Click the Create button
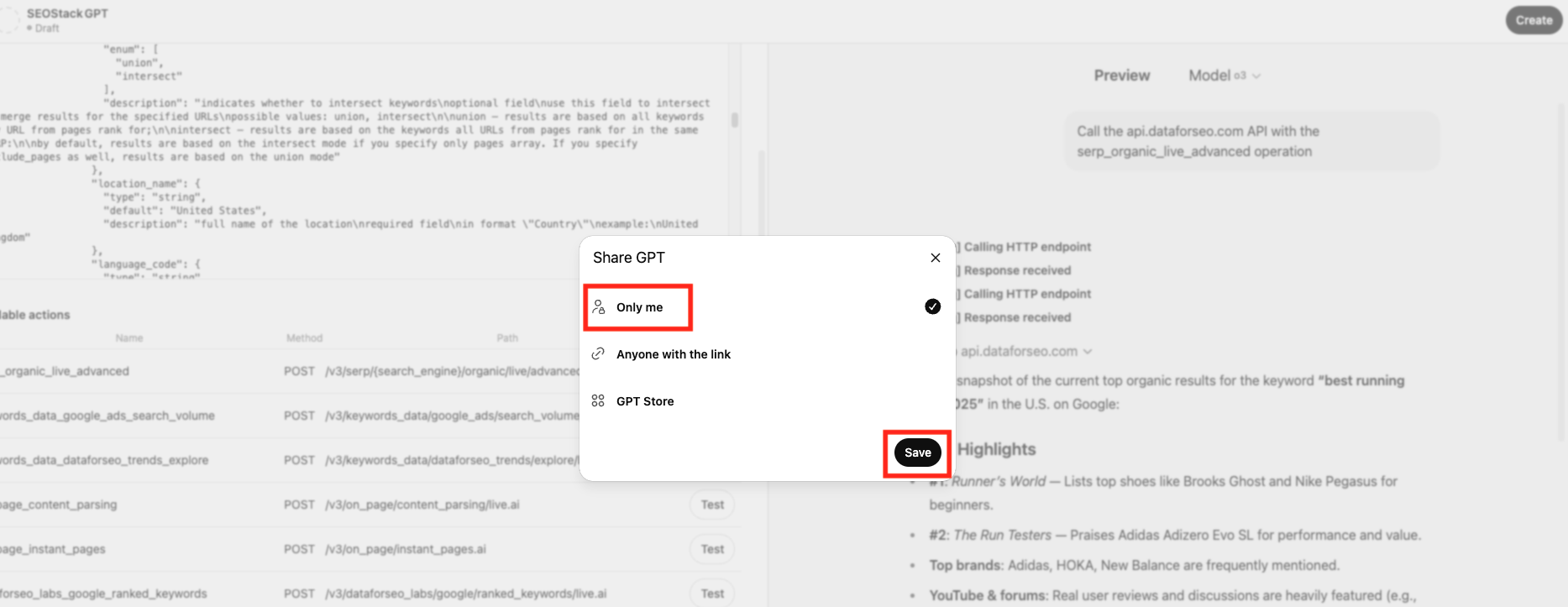Viewport: 1568px width, 607px height. pyautogui.click(x=1534, y=20)
